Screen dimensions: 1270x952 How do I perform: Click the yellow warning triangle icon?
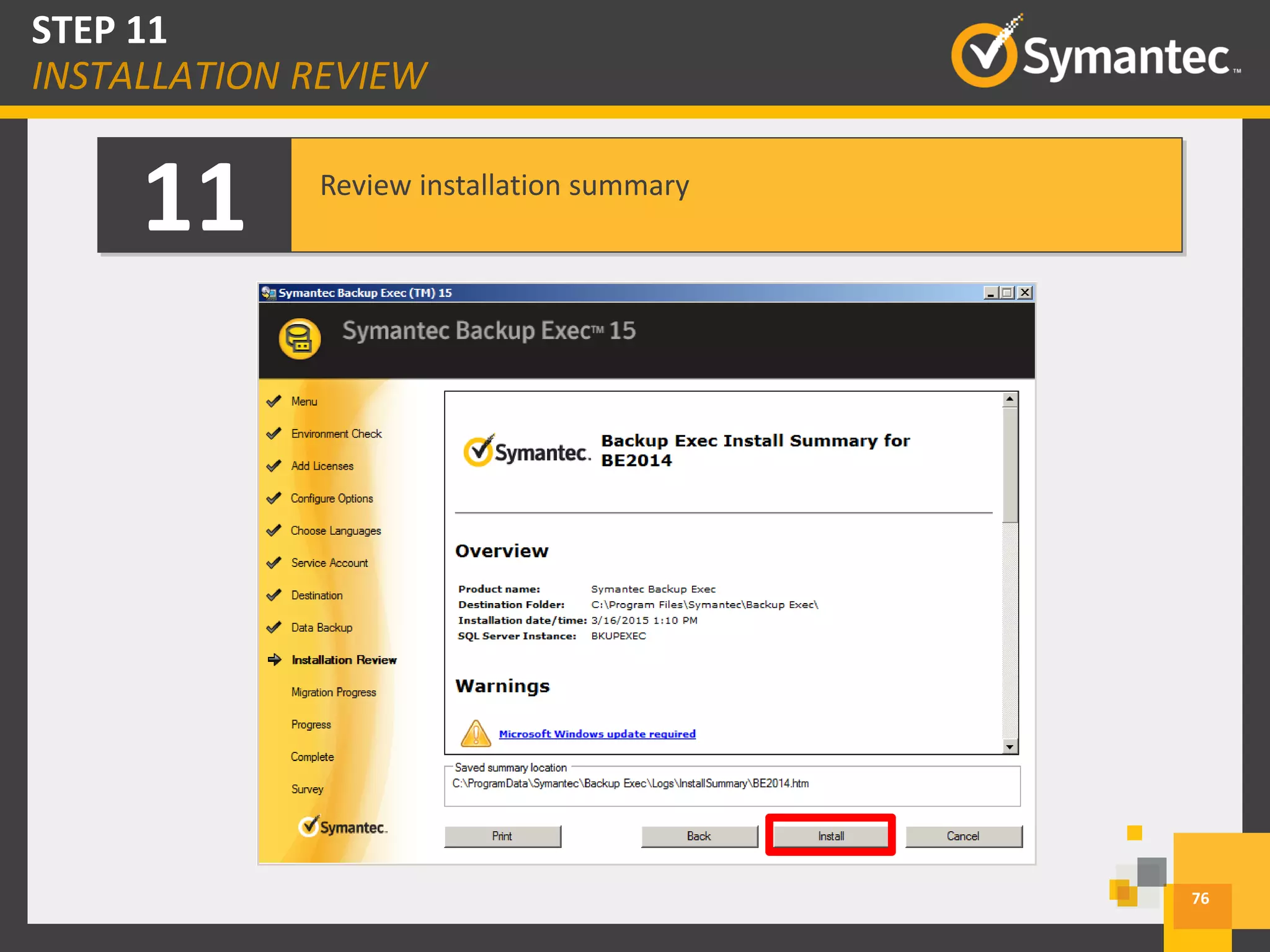(x=476, y=733)
